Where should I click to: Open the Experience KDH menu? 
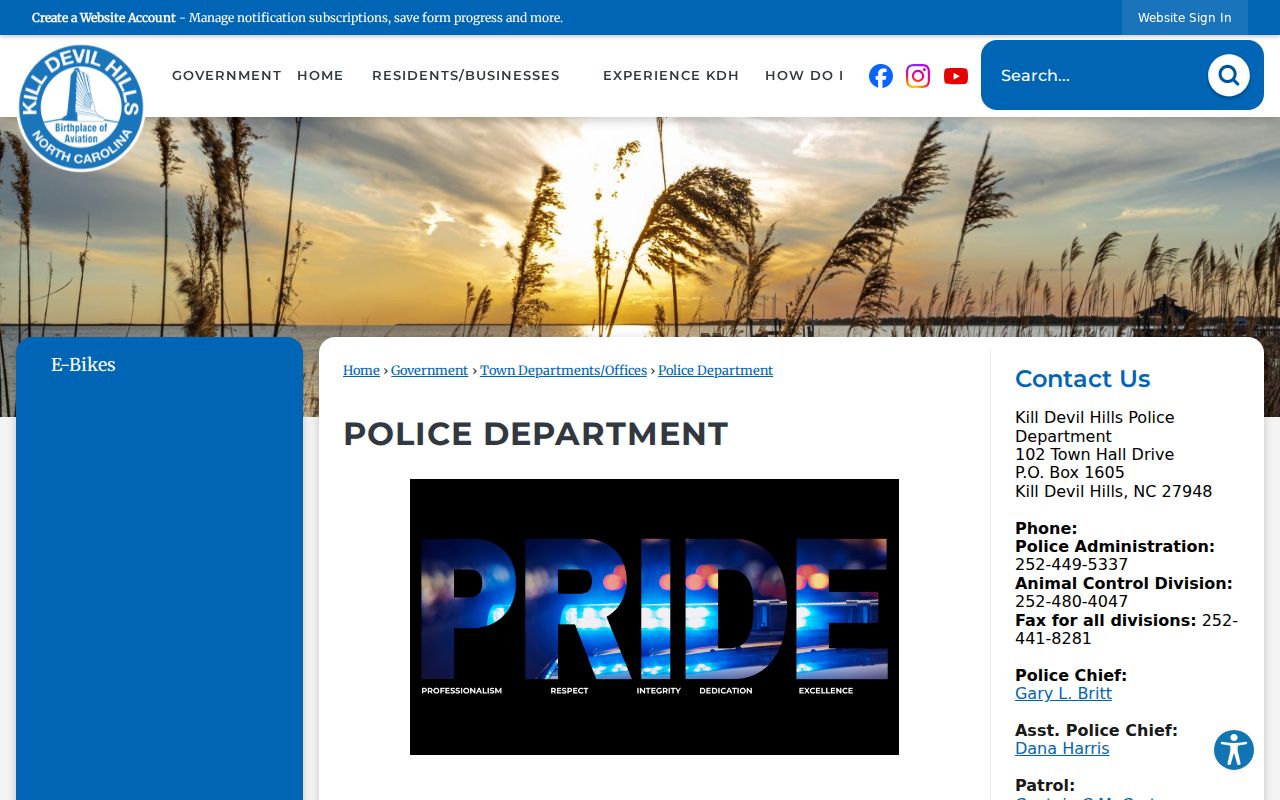(671, 75)
